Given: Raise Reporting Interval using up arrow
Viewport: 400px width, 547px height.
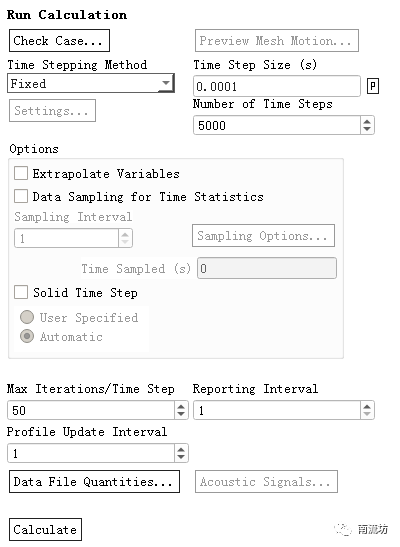Looking at the screenshot, I should pos(367,406).
